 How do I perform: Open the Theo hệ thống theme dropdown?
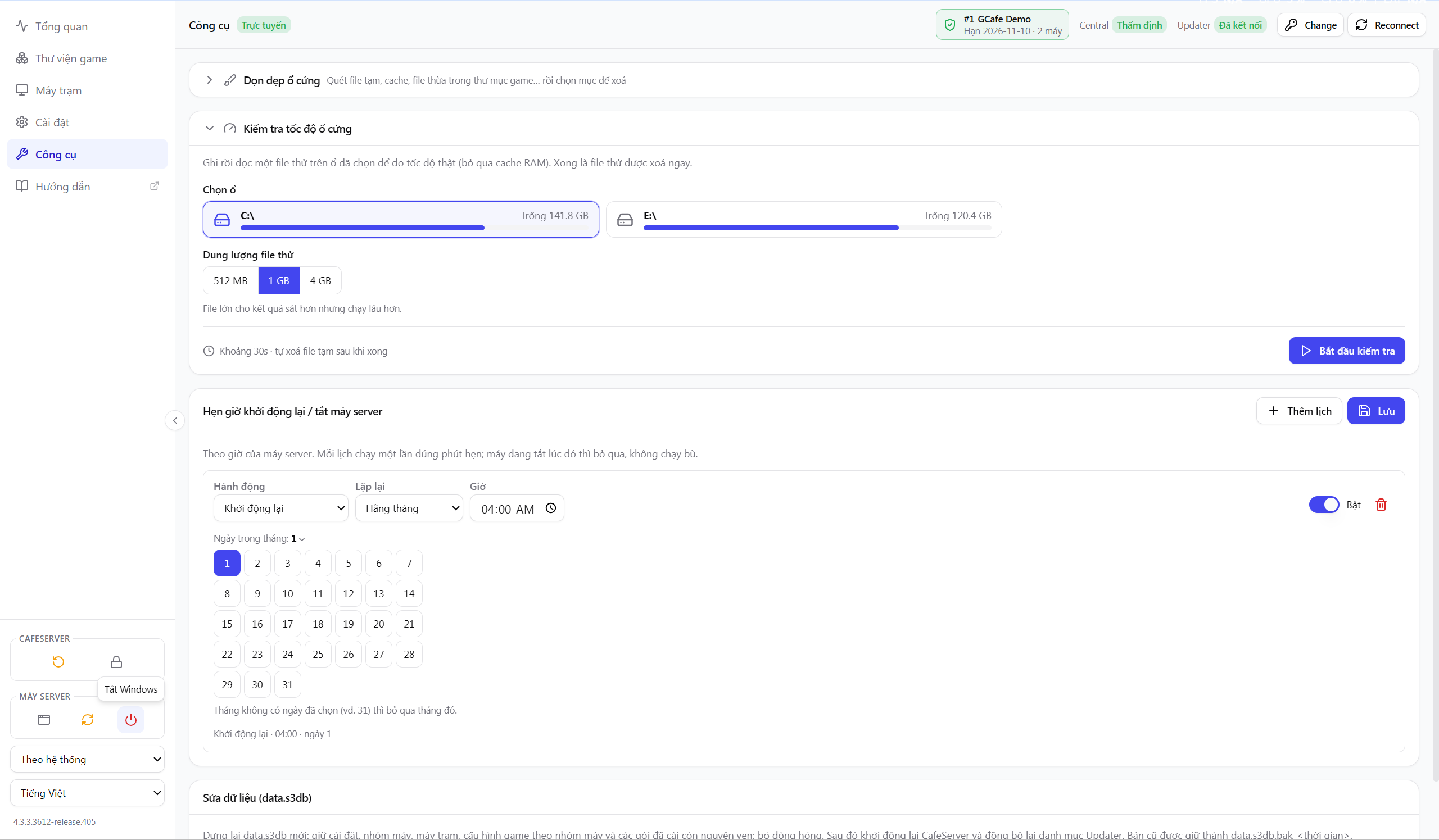[87, 759]
